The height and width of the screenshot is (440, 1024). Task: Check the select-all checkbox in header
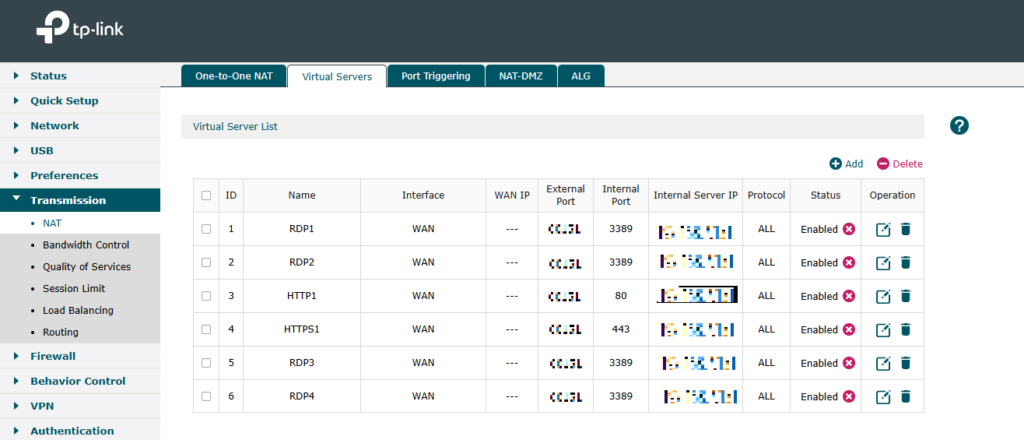tap(206, 196)
